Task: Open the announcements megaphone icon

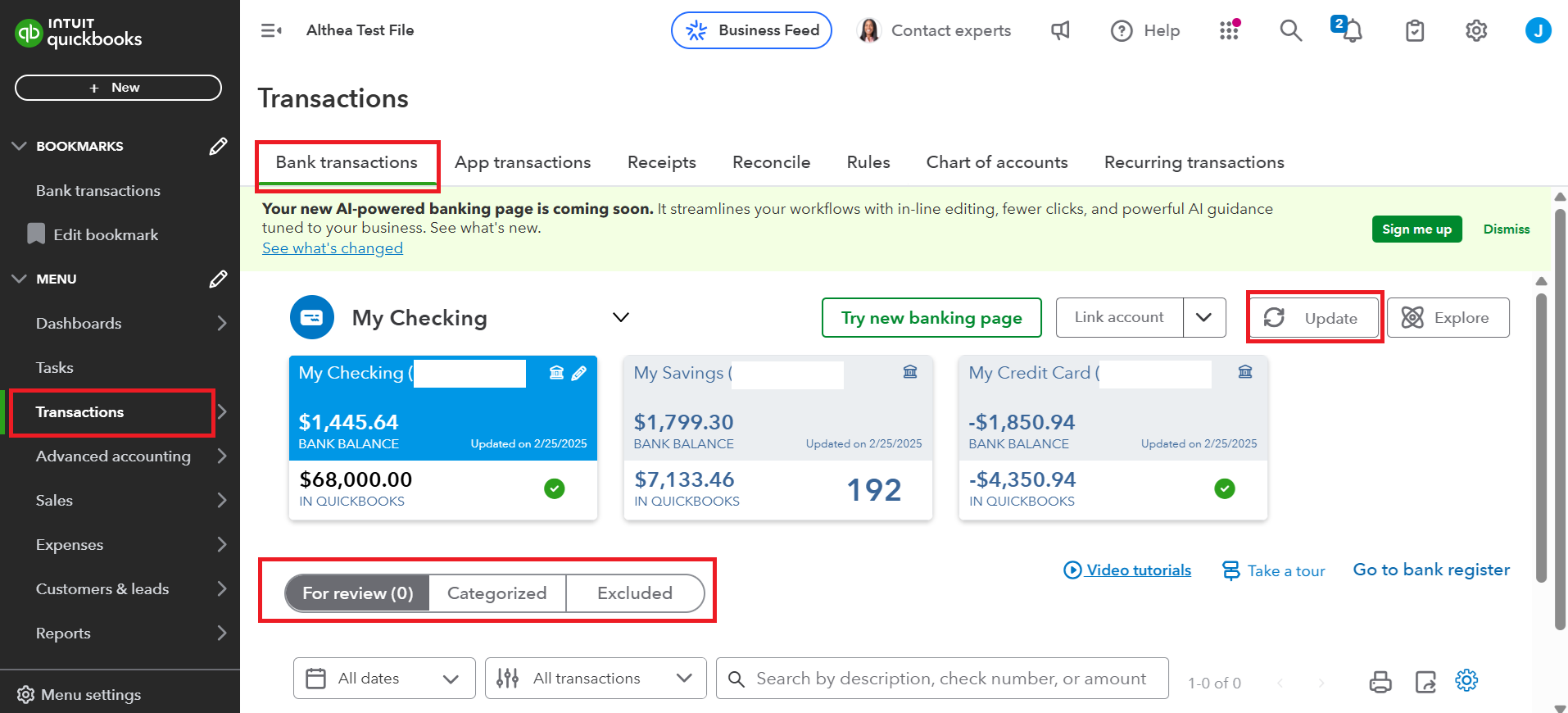Action: tap(1060, 30)
